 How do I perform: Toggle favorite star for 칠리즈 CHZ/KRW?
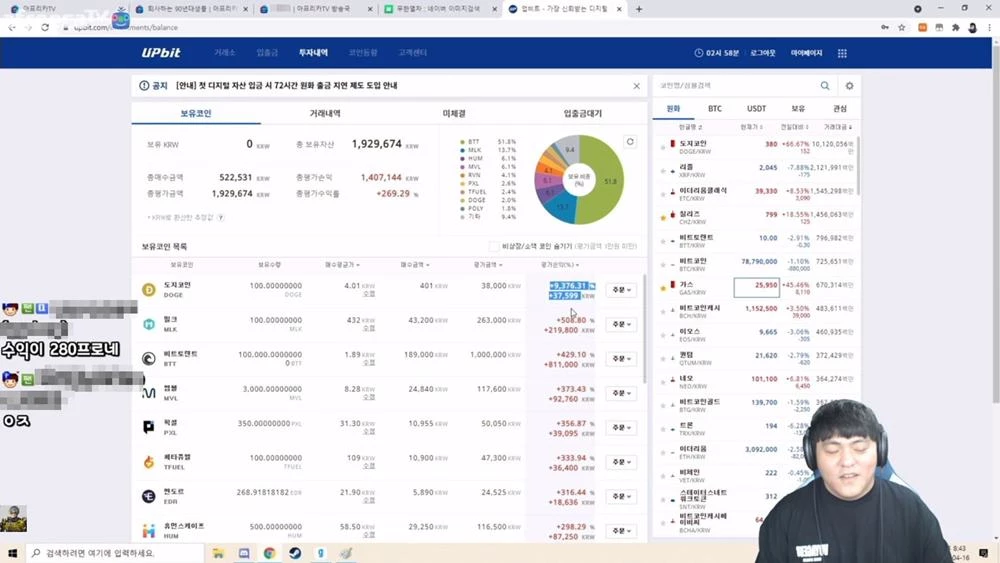(662, 217)
